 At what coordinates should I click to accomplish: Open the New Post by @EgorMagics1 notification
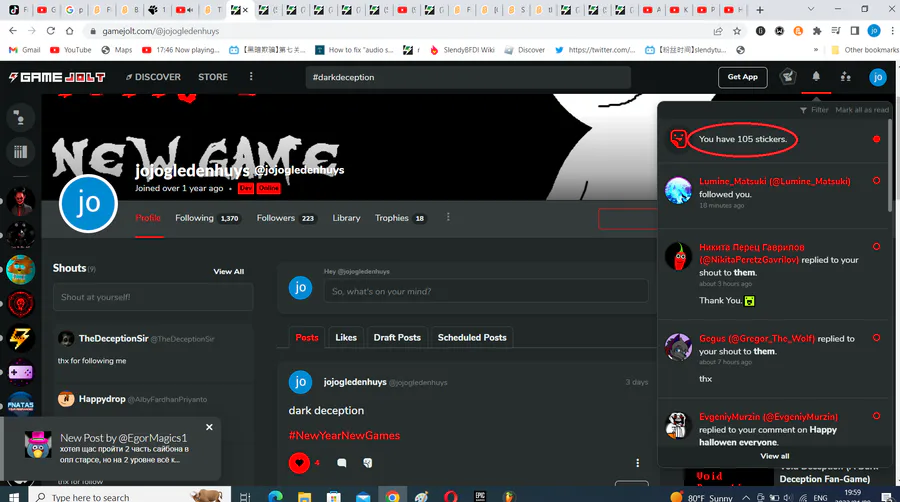[x=112, y=449]
